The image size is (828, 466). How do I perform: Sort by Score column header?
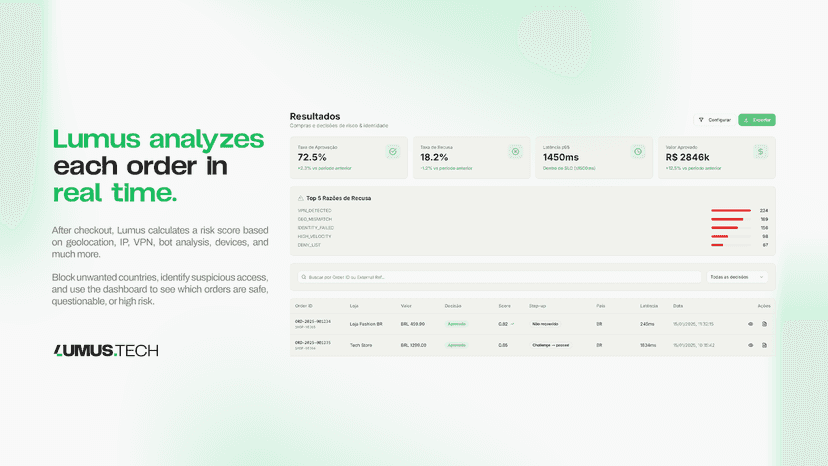point(504,306)
